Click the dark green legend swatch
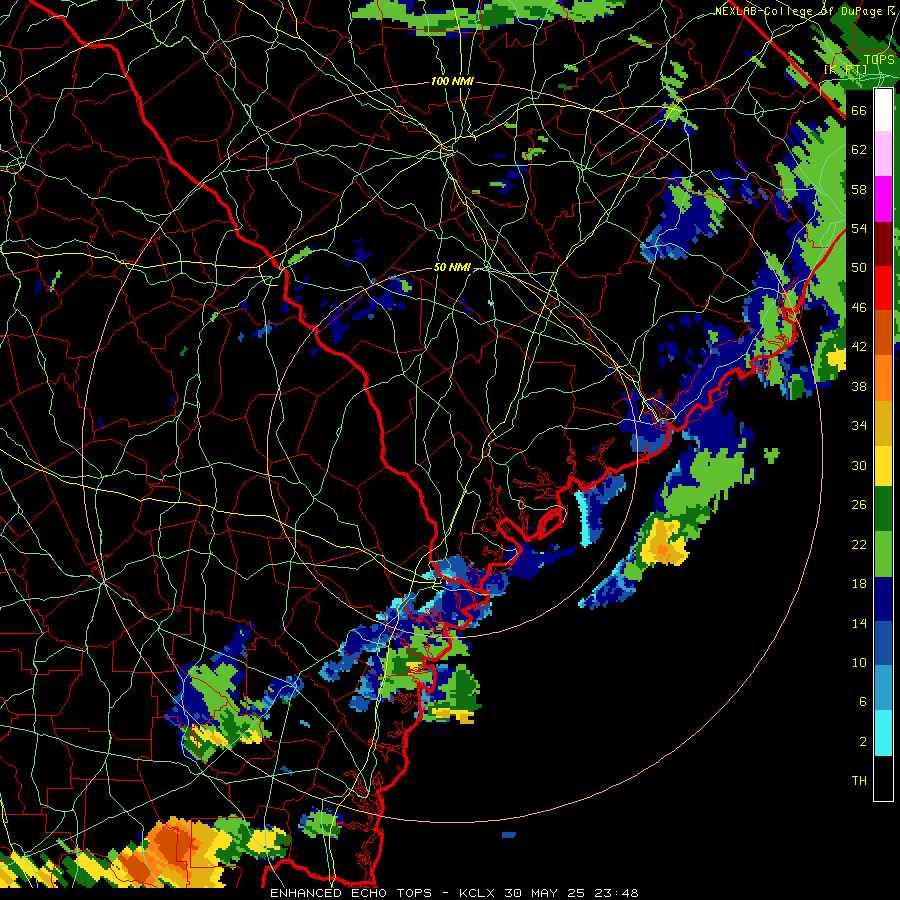 coord(883,509)
